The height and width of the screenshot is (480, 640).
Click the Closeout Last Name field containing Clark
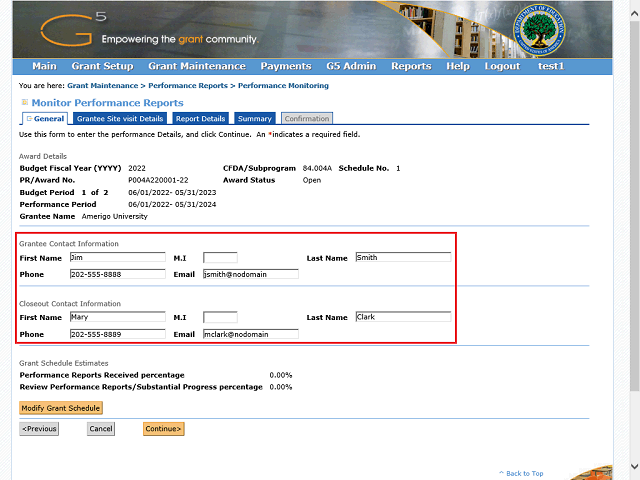pos(403,317)
